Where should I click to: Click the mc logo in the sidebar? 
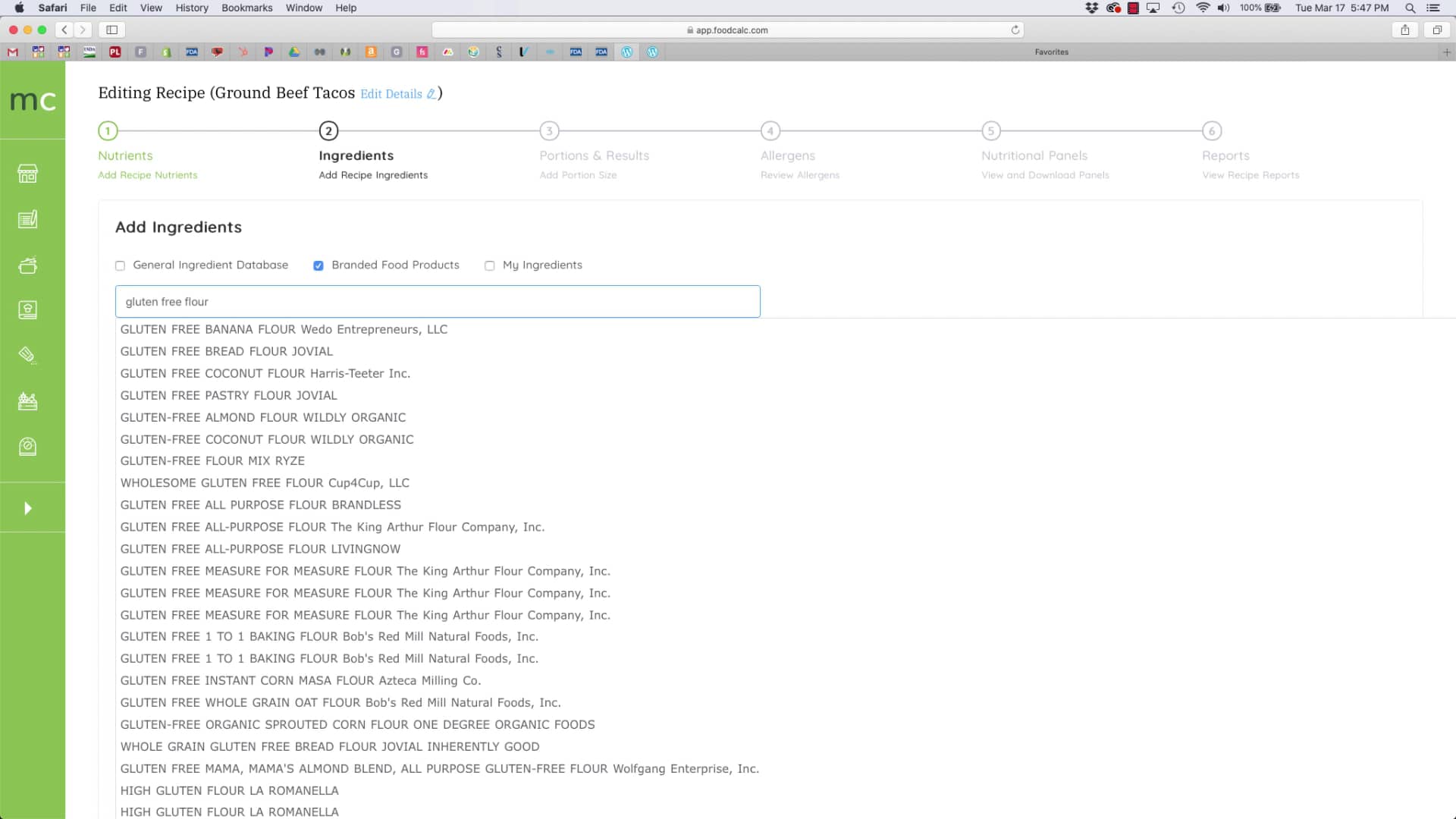[x=33, y=100]
